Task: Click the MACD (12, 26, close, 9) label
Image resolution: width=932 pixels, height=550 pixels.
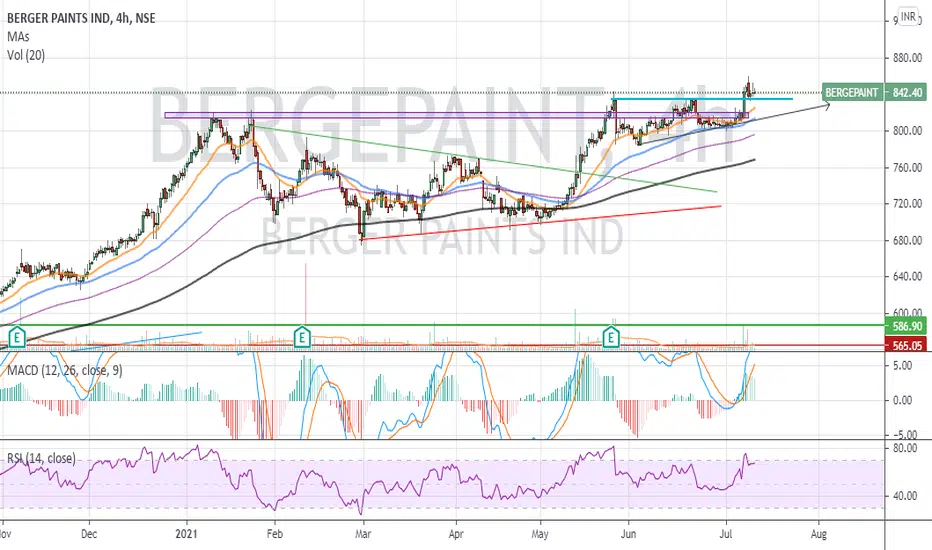Action: click(x=65, y=370)
